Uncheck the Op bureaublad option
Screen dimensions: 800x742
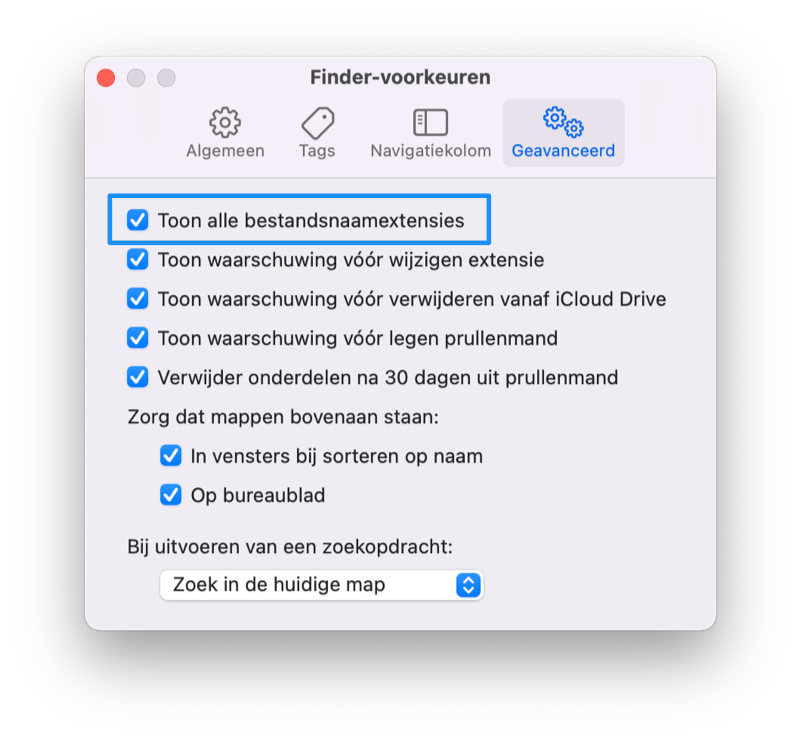click(x=170, y=495)
